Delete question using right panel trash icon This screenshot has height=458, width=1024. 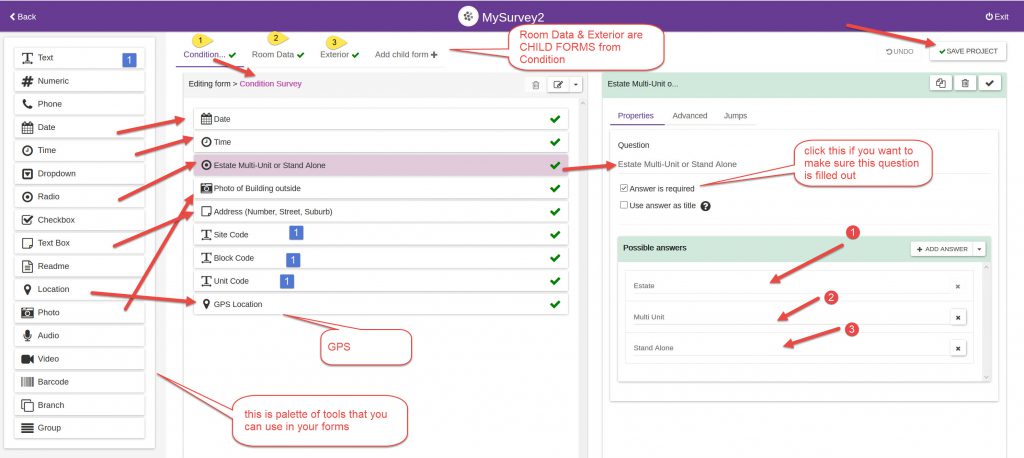(965, 84)
